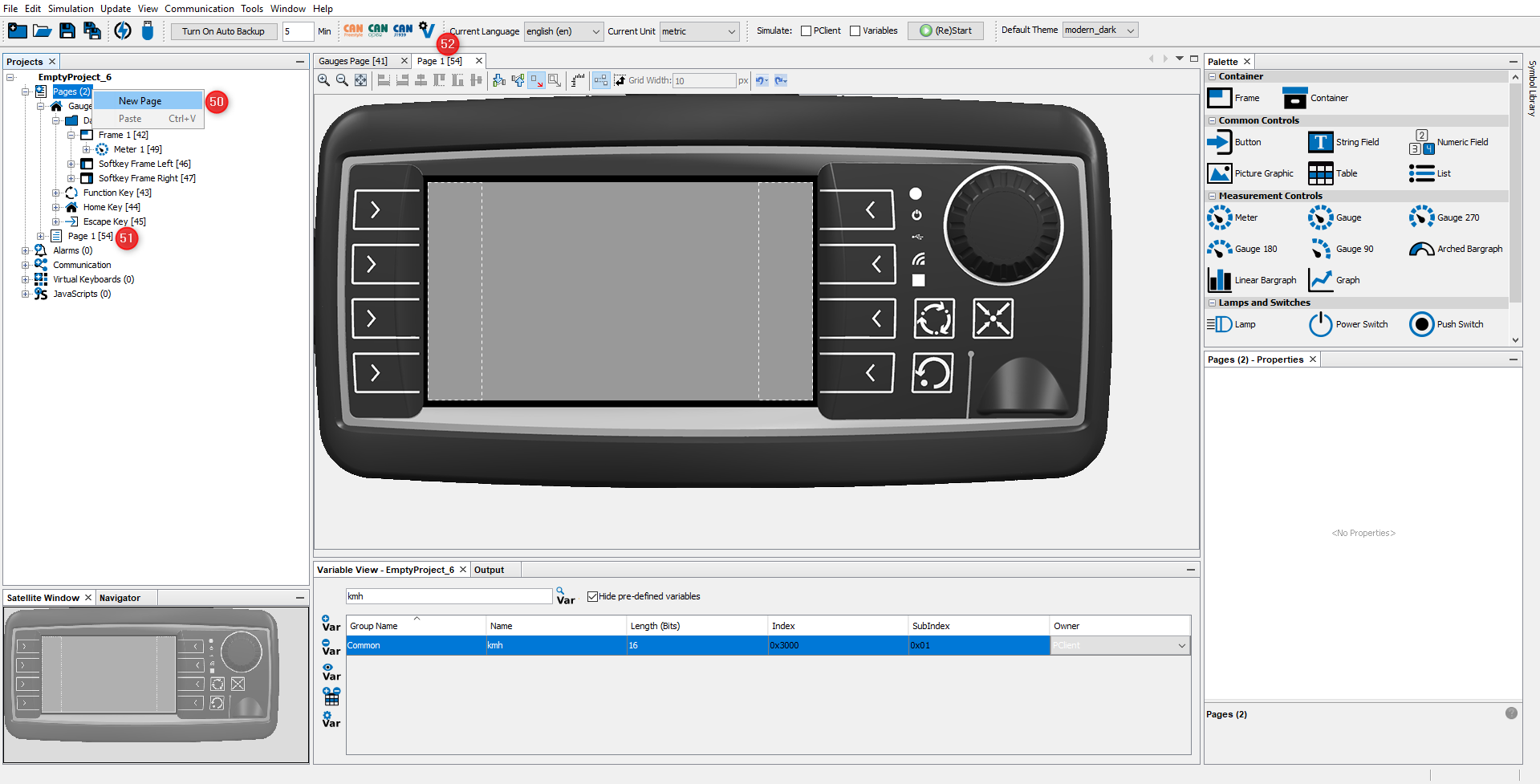Screen dimensions: 1540x784
Task: Click the Turn On Auto Backup button
Action: (223, 31)
